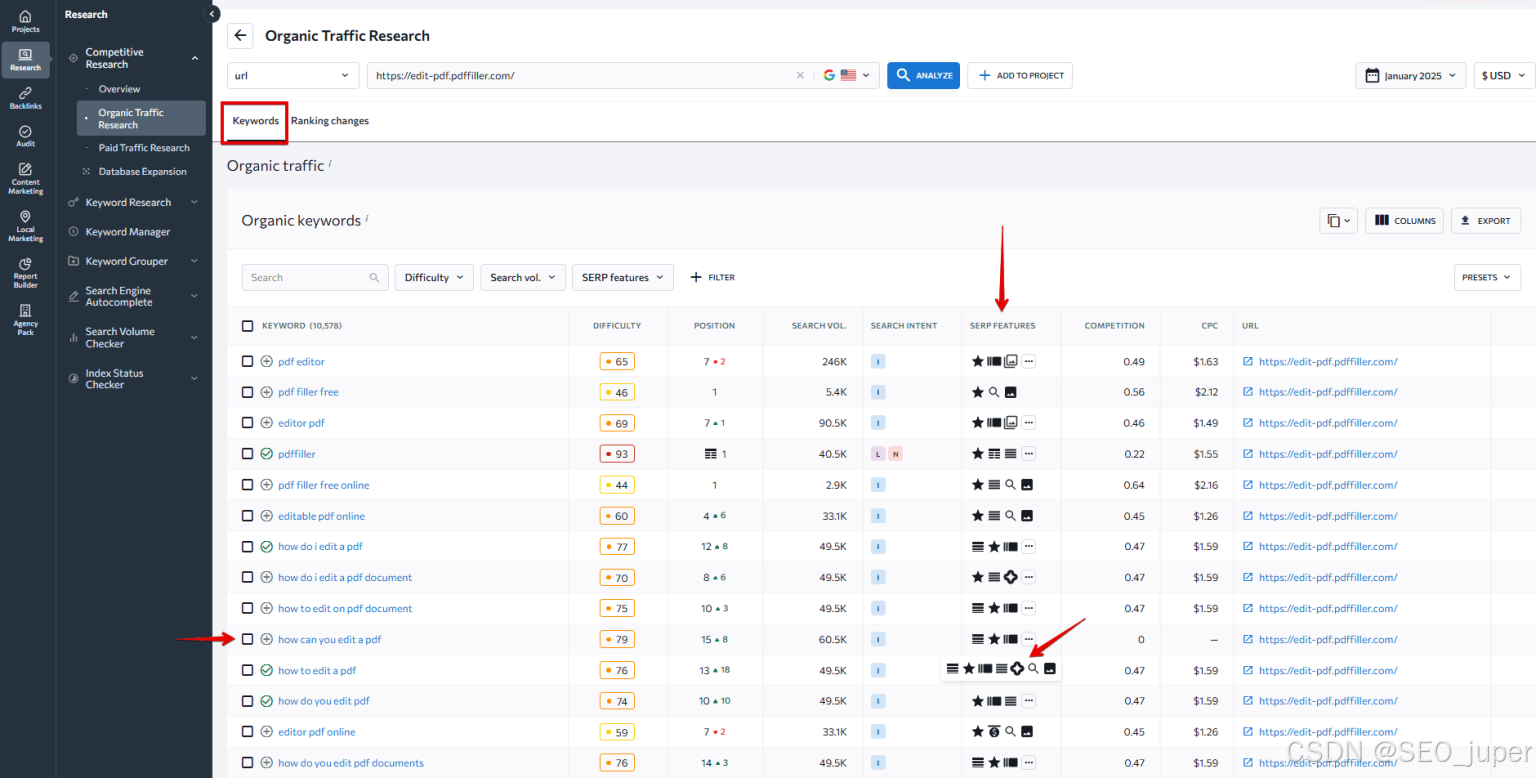
Task: Click green check icon next to how do you edit pdf
Action: (x=266, y=701)
